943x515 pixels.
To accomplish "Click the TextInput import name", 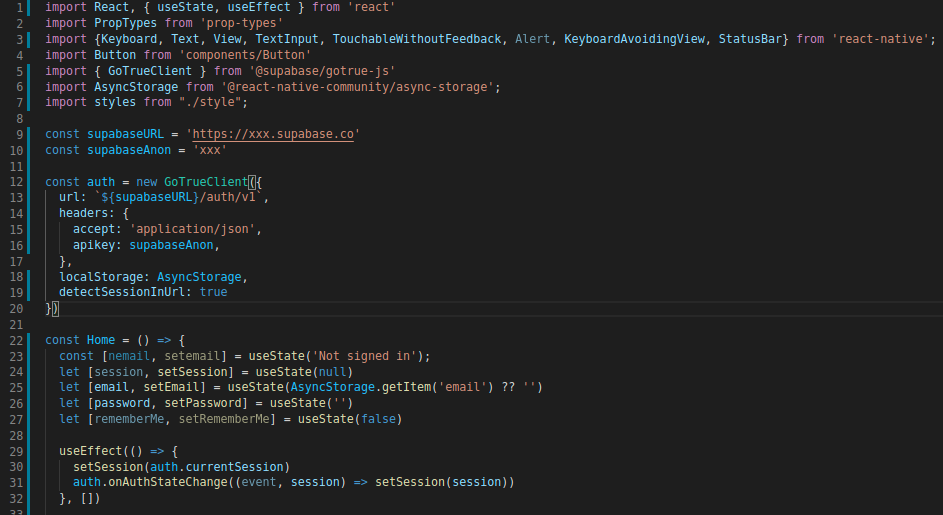I will tap(287, 39).
